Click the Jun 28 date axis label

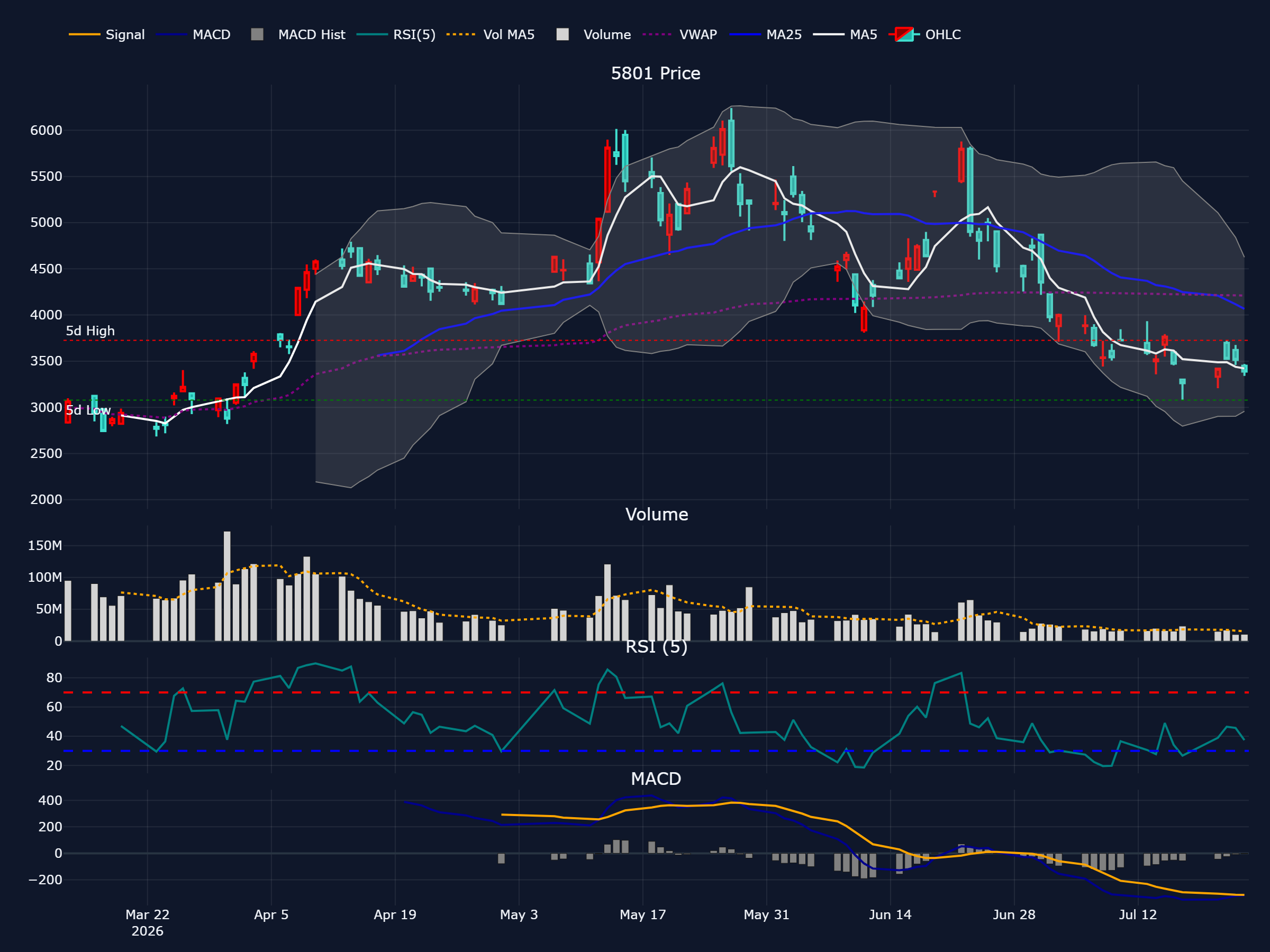coord(1014,914)
